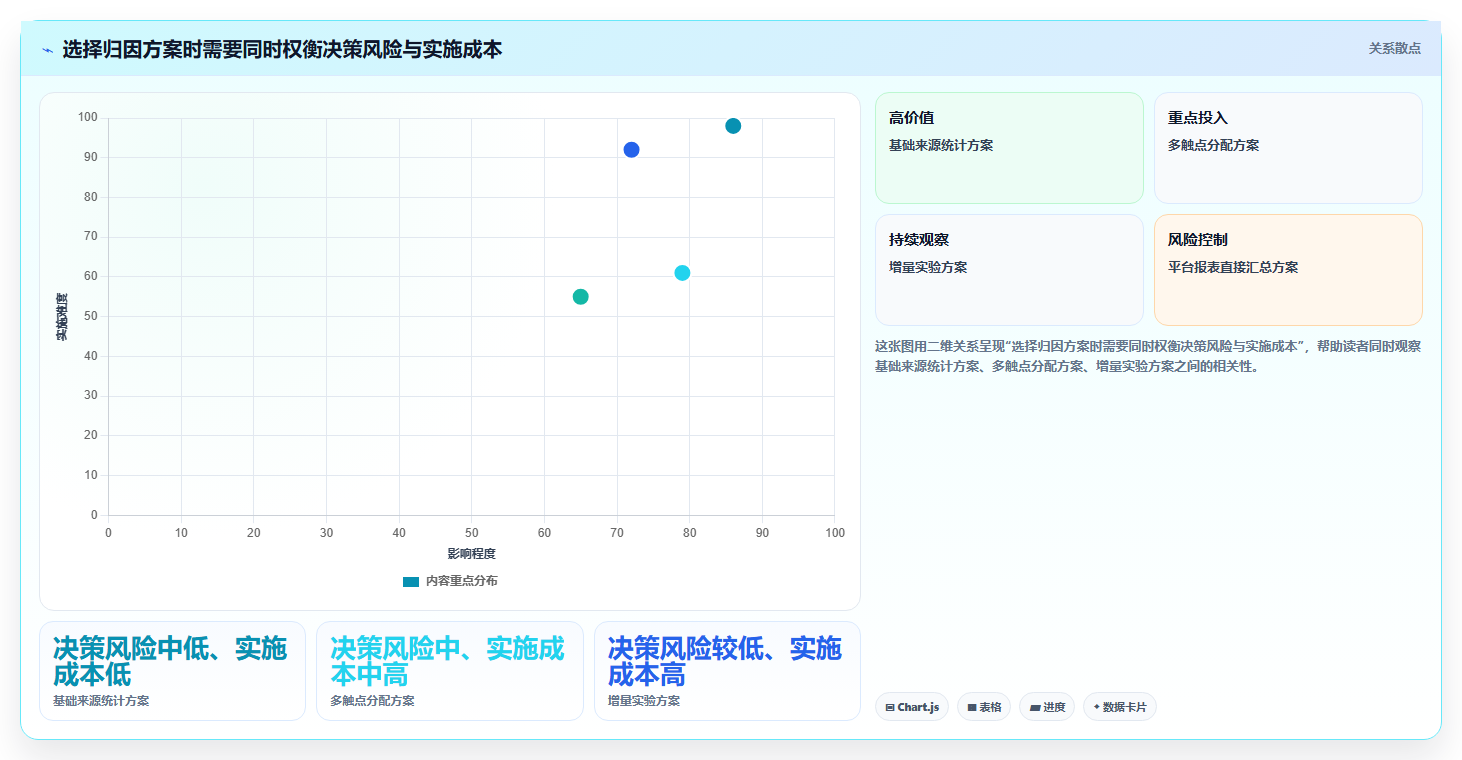Screen dimensions: 1462x760
Task: Select the dark teal scatter point near 98
Action: pyautogui.click(x=733, y=126)
